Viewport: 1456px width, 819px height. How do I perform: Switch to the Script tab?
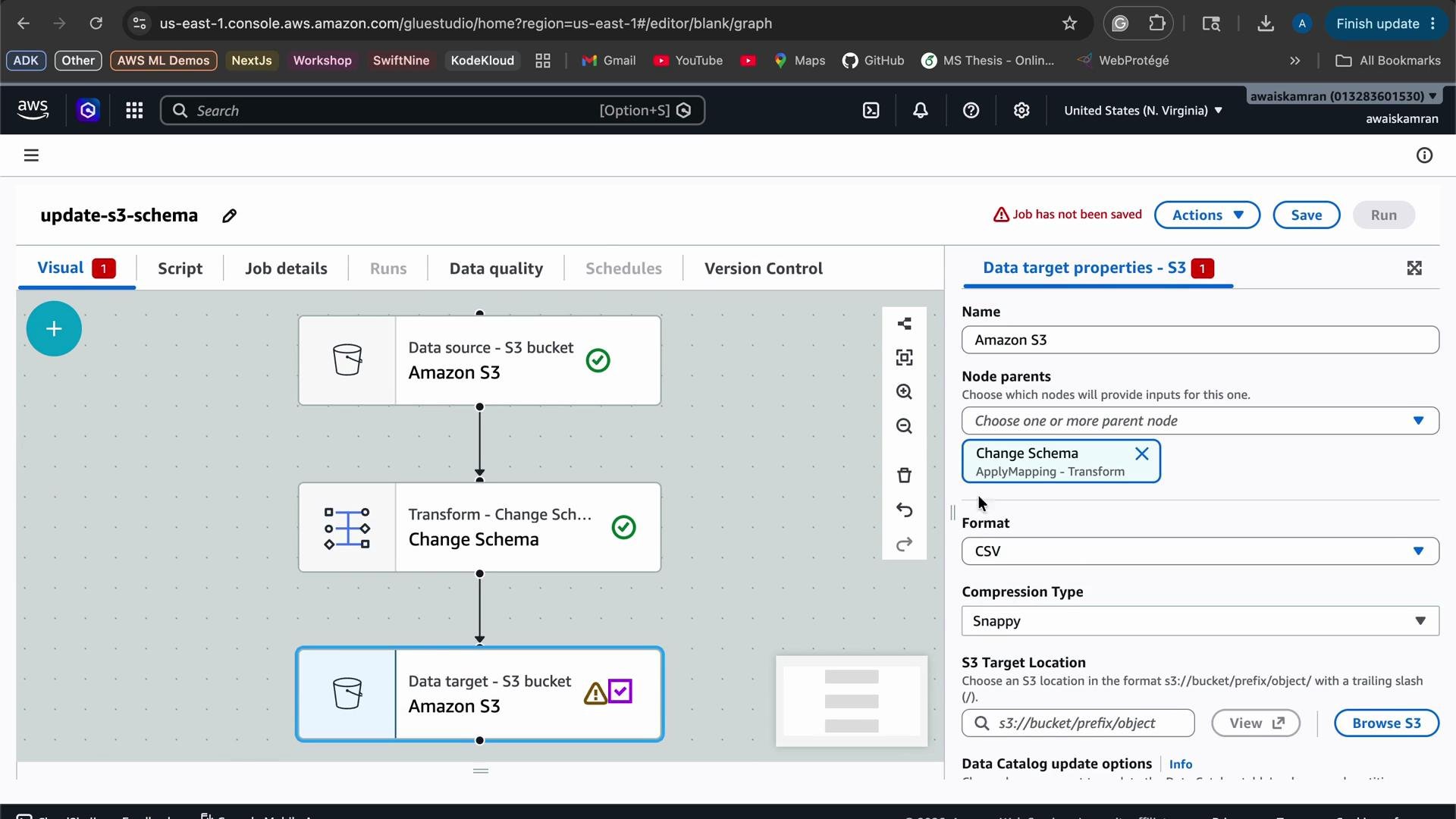tap(180, 268)
